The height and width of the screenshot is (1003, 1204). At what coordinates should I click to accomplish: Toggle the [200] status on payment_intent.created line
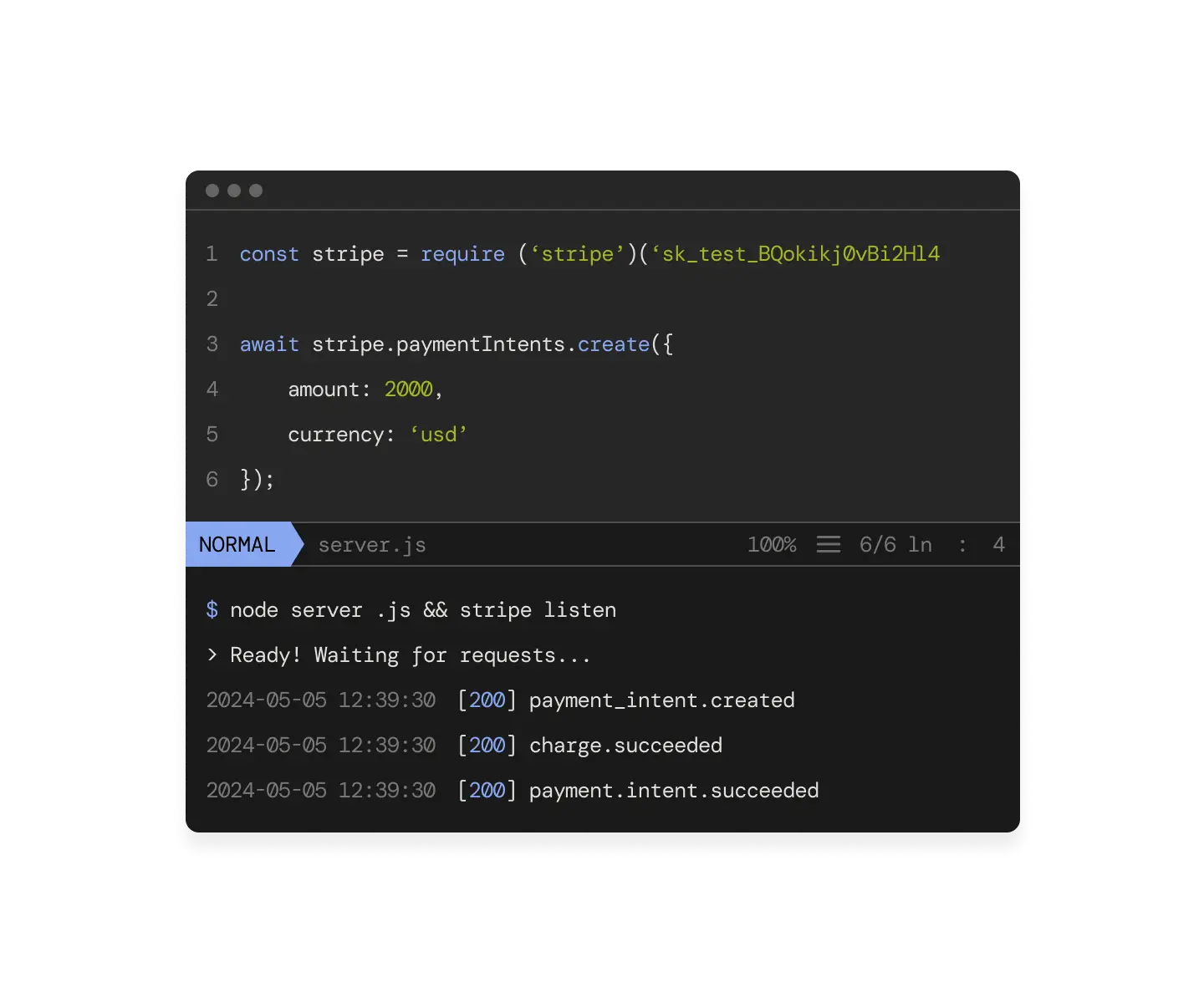(487, 700)
